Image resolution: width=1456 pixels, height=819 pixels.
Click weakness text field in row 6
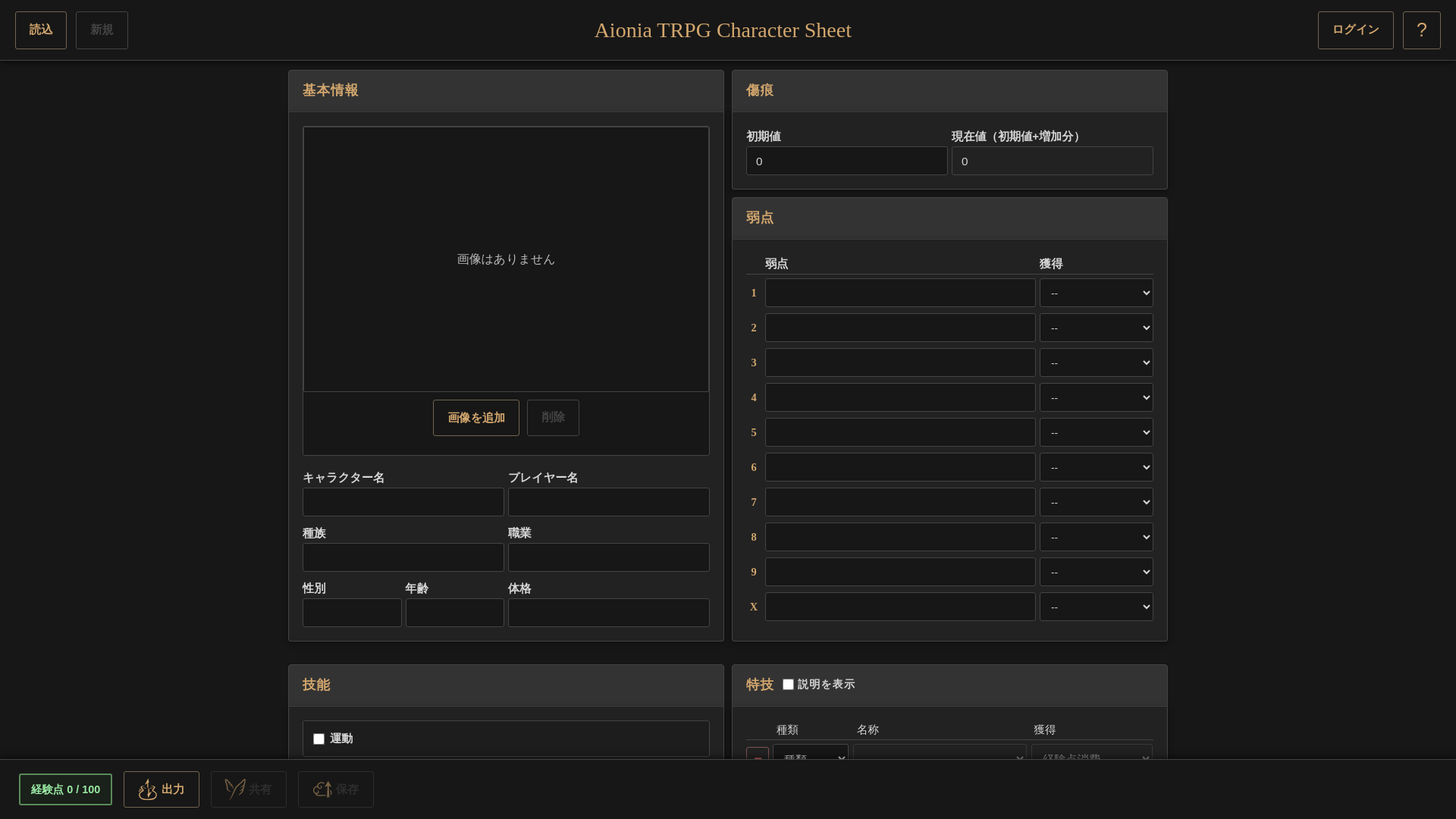(x=900, y=467)
